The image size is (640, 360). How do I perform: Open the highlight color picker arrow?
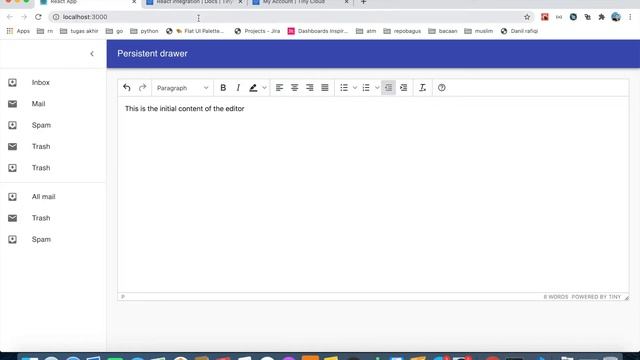(264, 88)
